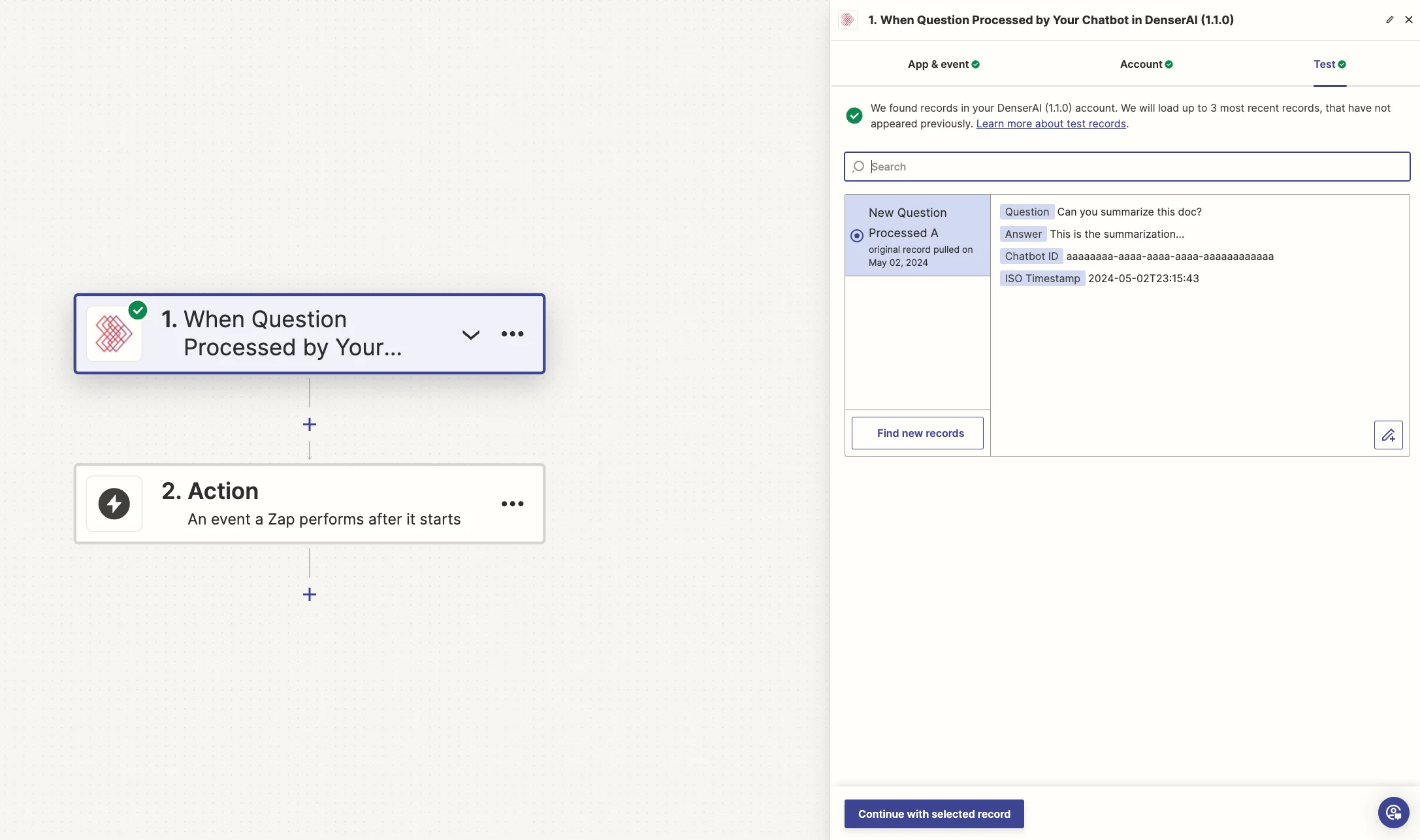Open three-dot menu on step 1 trigger

tap(512, 334)
